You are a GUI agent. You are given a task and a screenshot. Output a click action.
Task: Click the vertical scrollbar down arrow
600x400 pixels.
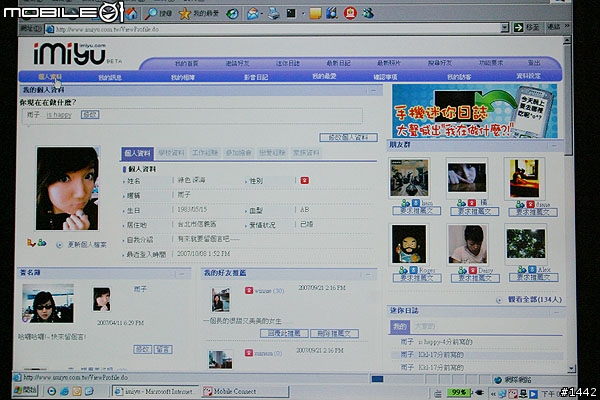pos(571,368)
